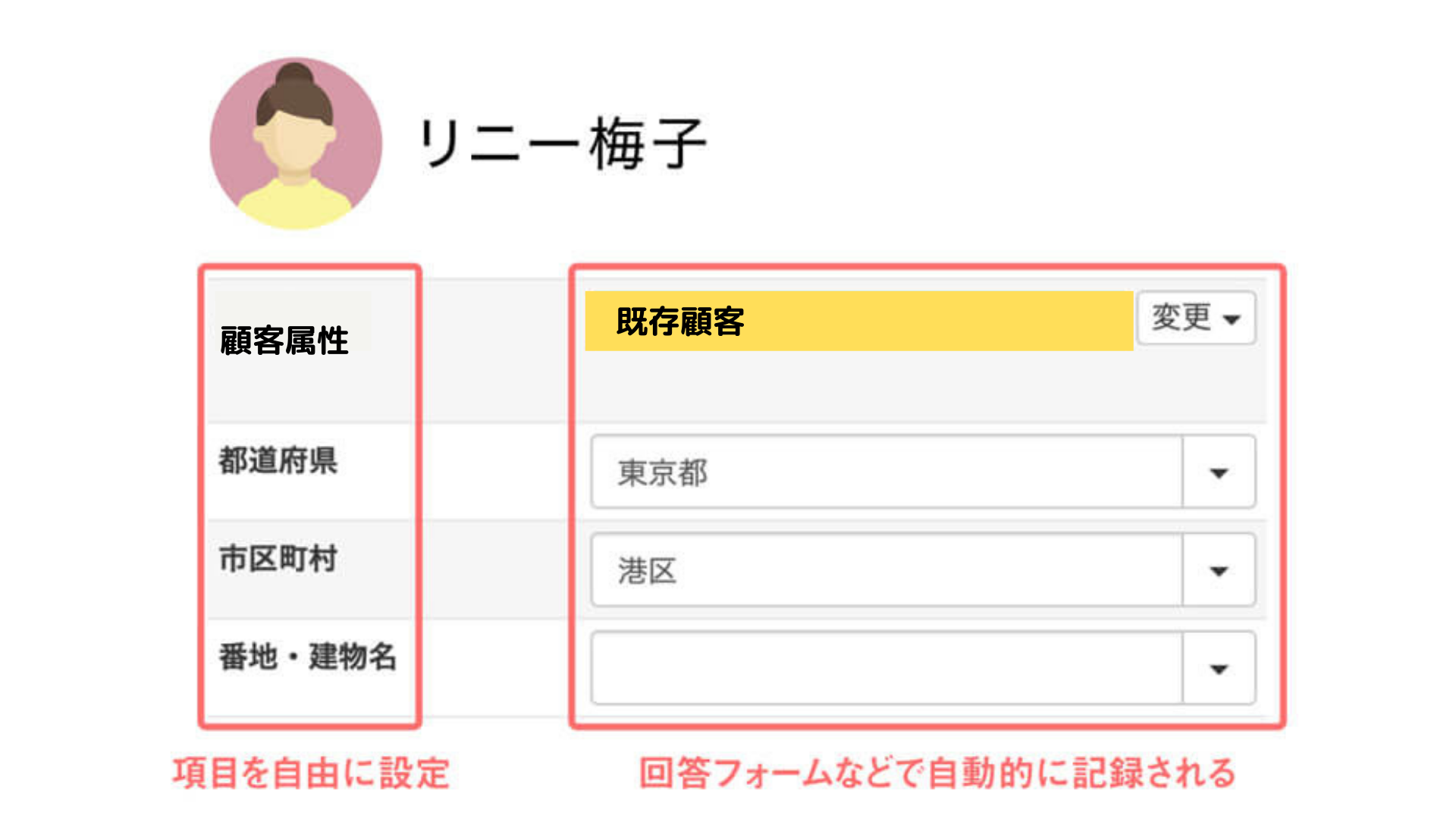
Task: Click the 梅子 profile avatar icon
Action: [296, 144]
